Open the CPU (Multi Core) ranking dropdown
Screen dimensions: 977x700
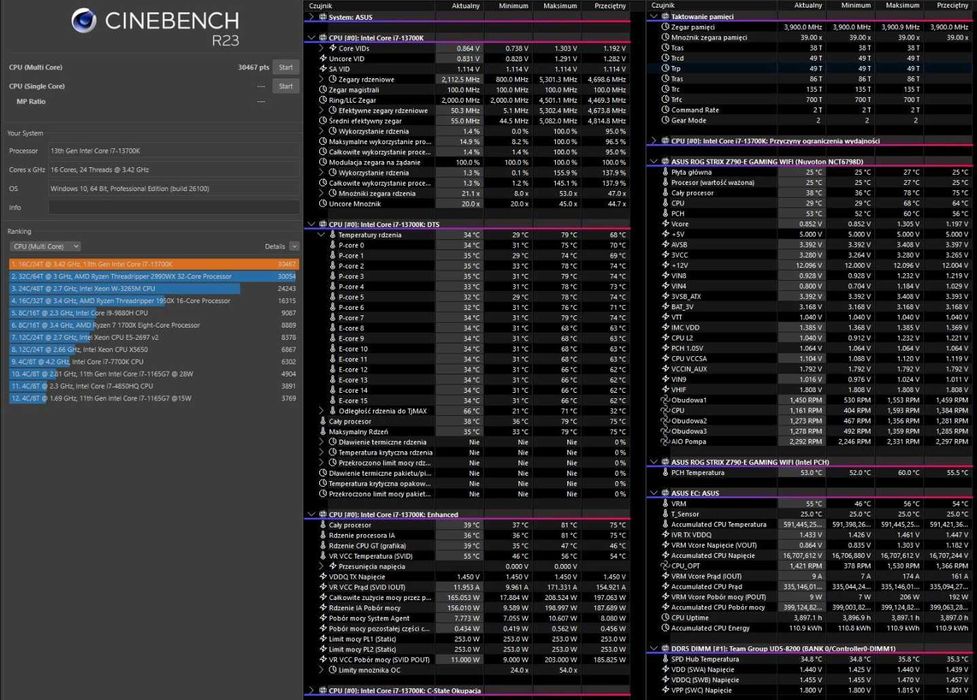tap(46, 246)
